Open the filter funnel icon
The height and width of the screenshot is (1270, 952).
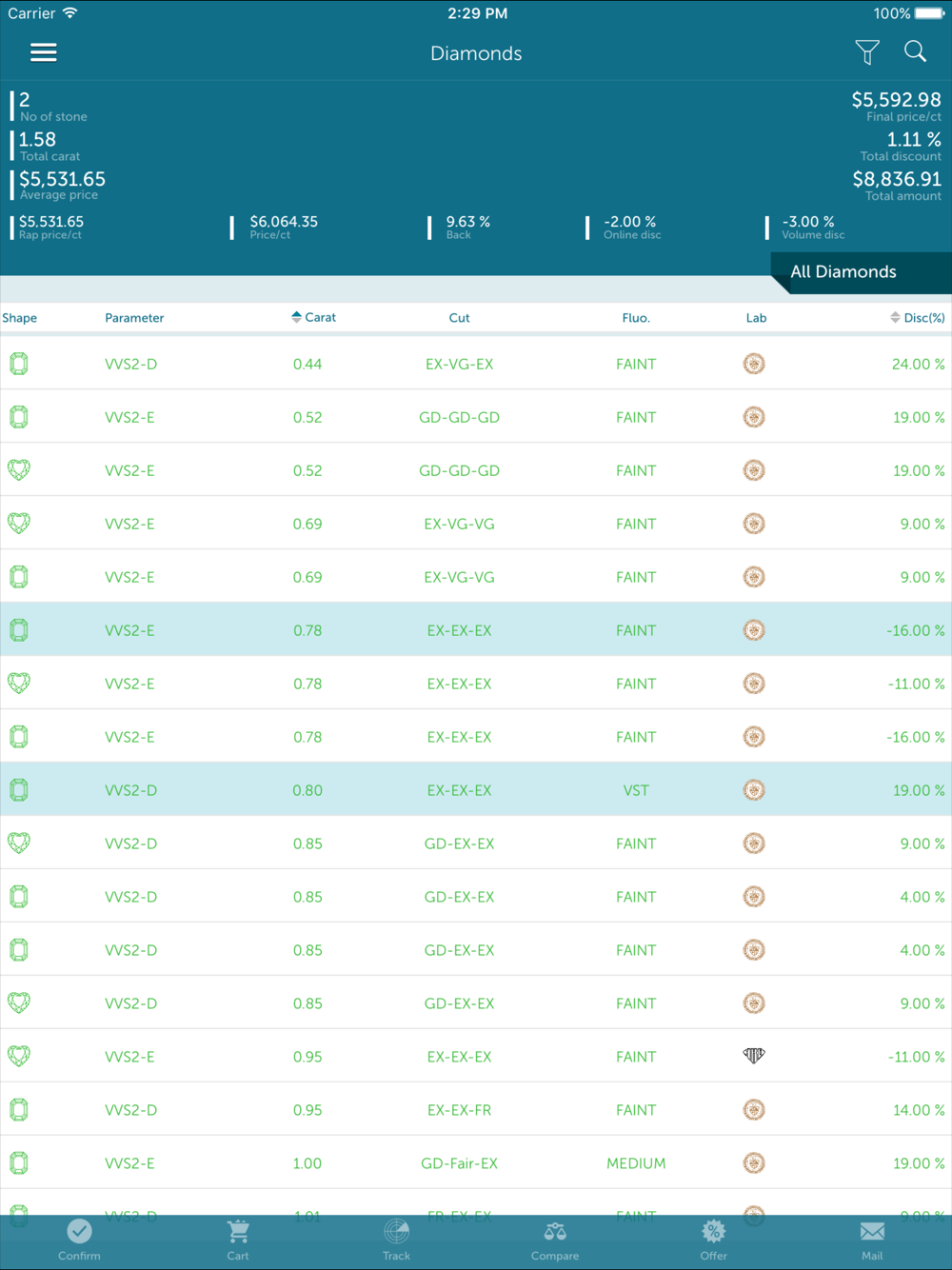(x=866, y=52)
